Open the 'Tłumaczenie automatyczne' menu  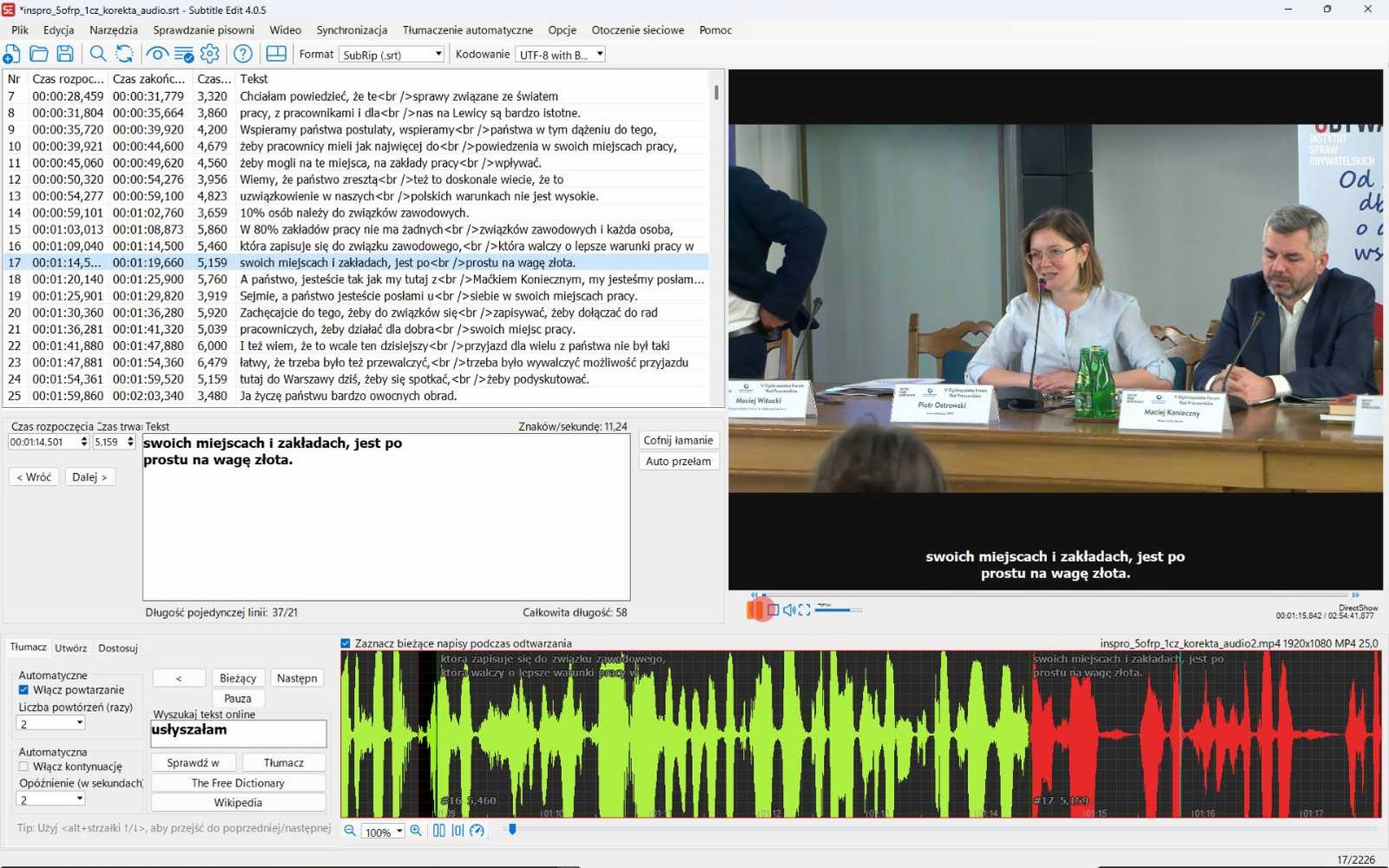(468, 30)
